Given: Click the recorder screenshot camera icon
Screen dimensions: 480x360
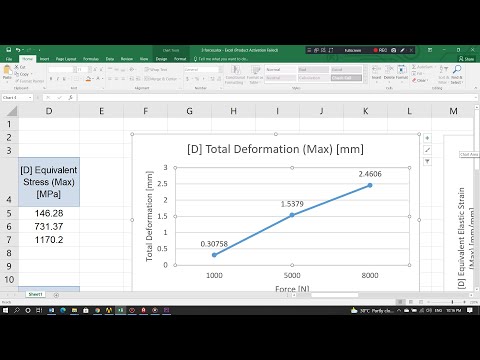Looking at the screenshot, I should (x=394, y=50).
